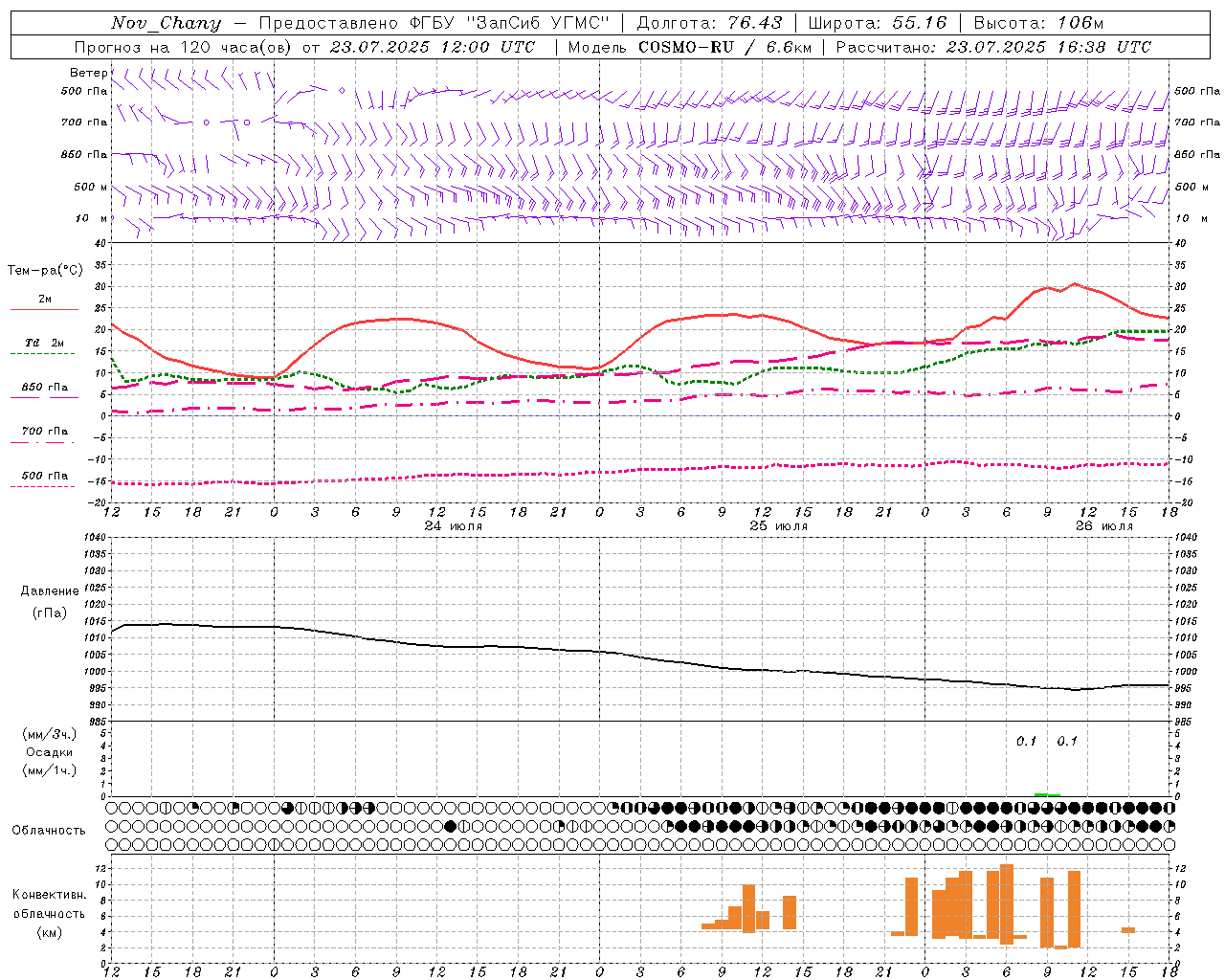Click the Td 2м dew point legend entry
This screenshot has height=980, width=1225.
coord(44,343)
